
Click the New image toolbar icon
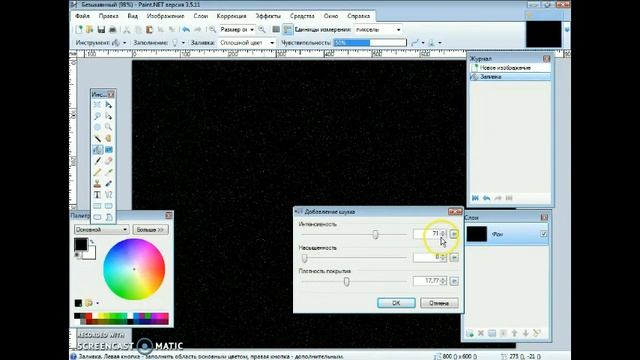click(x=79, y=29)
